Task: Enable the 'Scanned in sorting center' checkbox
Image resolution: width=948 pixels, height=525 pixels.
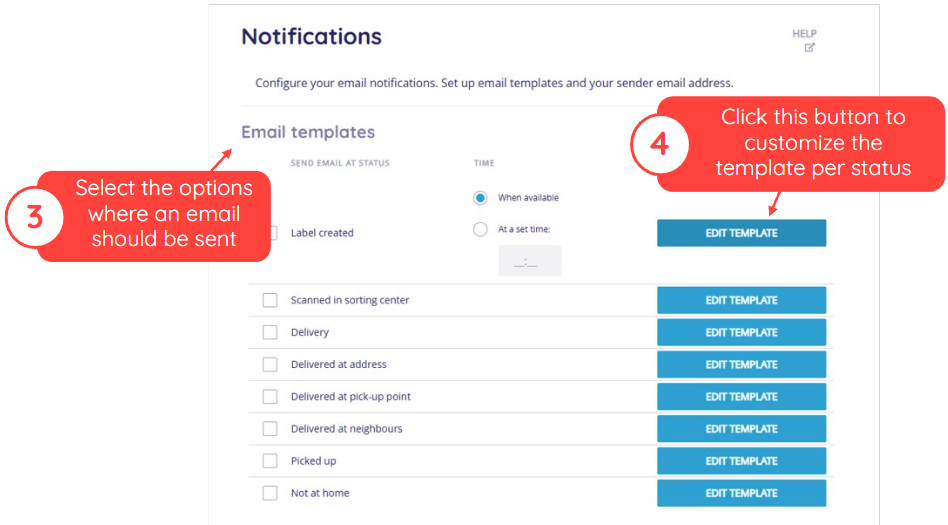Action: pos(270,300)
